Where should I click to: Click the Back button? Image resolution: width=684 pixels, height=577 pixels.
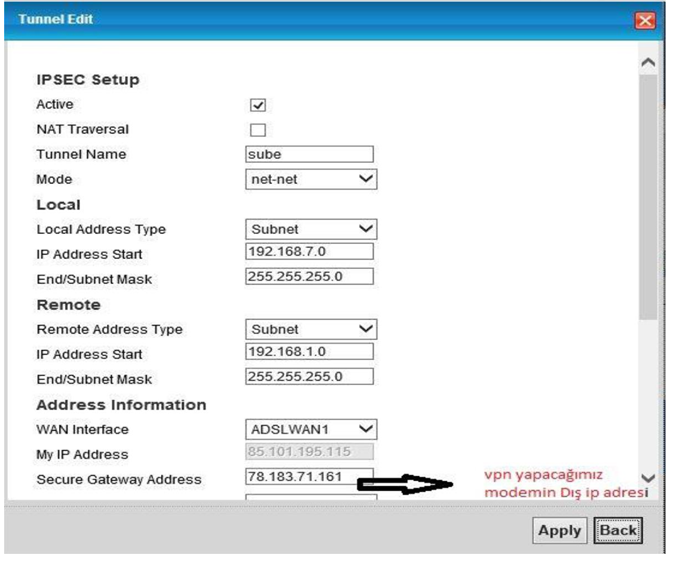point(618,530)
